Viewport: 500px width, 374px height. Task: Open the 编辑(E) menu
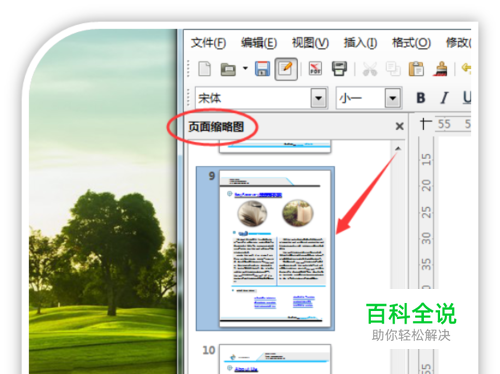(259, 43)
